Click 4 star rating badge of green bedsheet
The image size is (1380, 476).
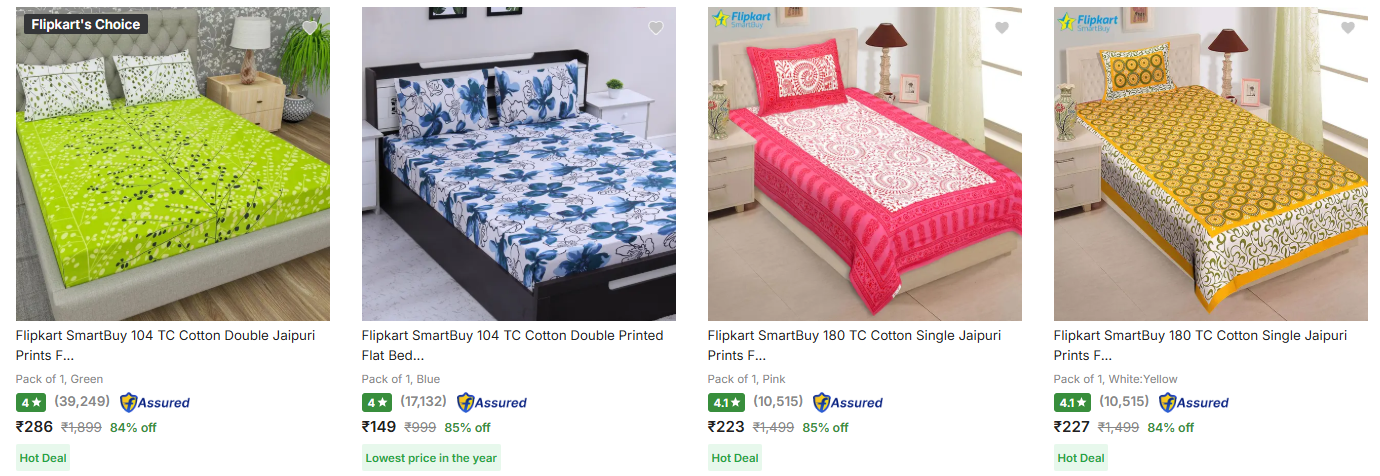(x=30, y=402)
